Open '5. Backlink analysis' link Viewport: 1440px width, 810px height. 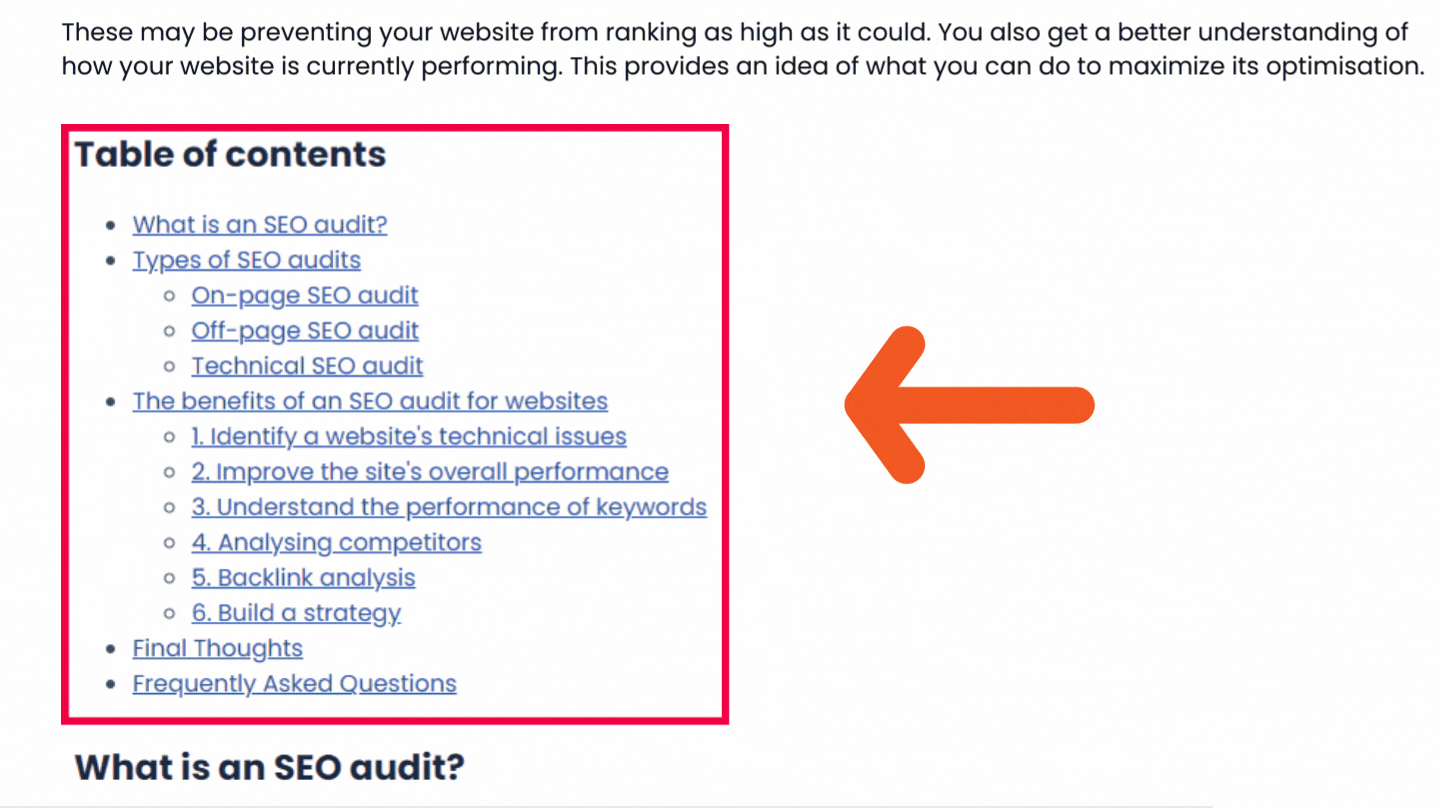tap(304, 578)
